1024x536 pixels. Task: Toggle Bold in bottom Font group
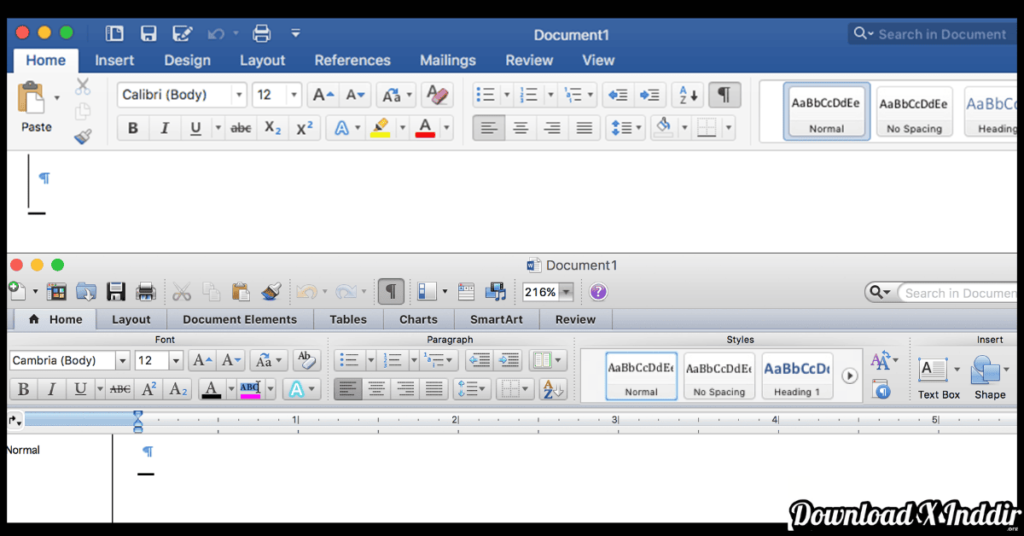pyautogui.click(x=23, y=389)
